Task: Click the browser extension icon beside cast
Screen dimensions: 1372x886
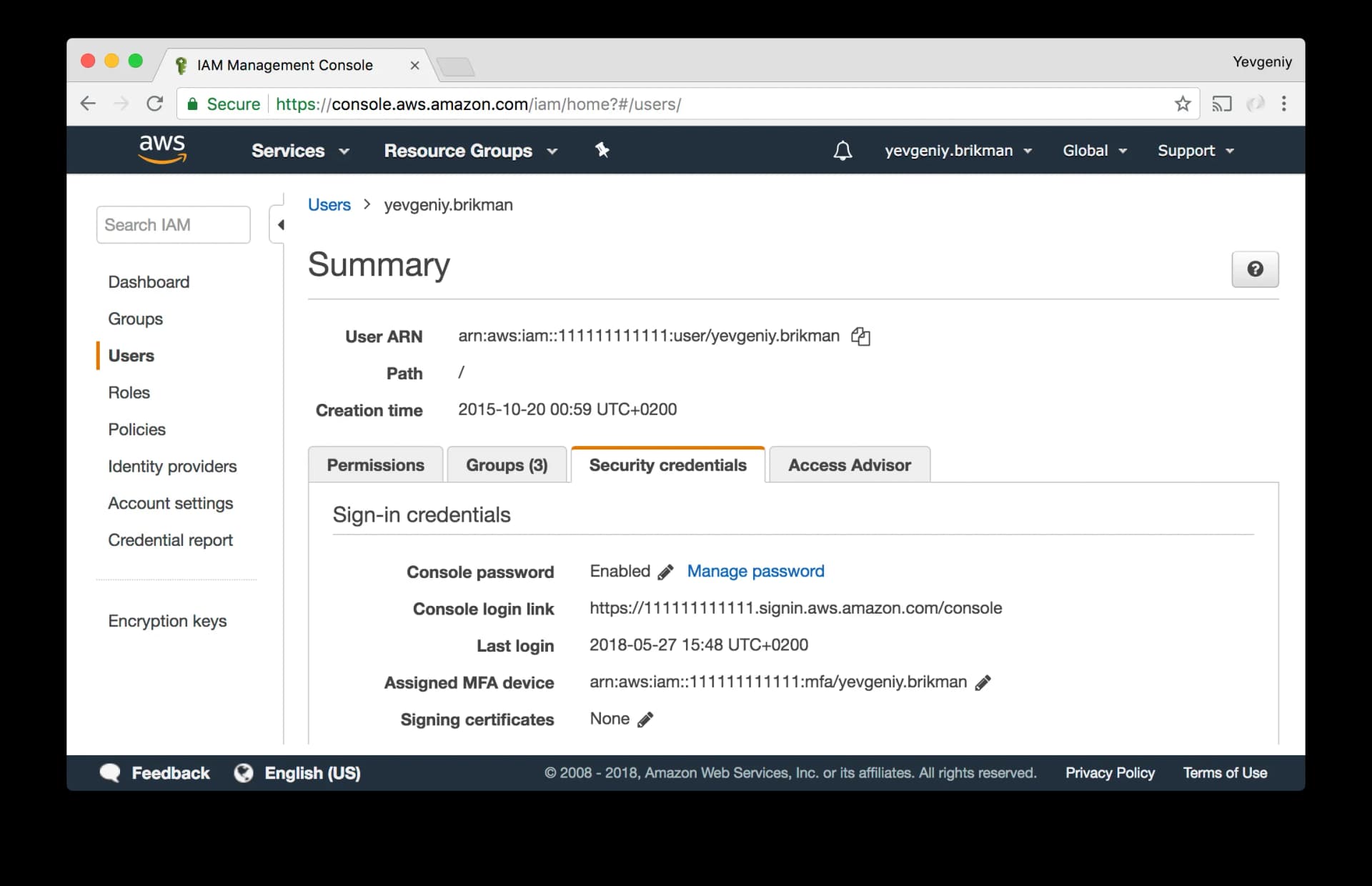Action: [x=1255, y=104]
